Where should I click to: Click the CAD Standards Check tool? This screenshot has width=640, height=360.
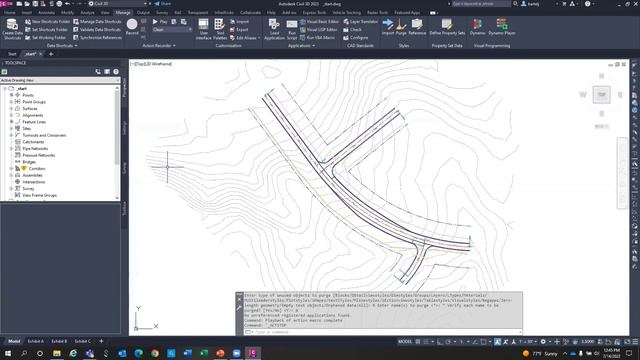[353, 30]
